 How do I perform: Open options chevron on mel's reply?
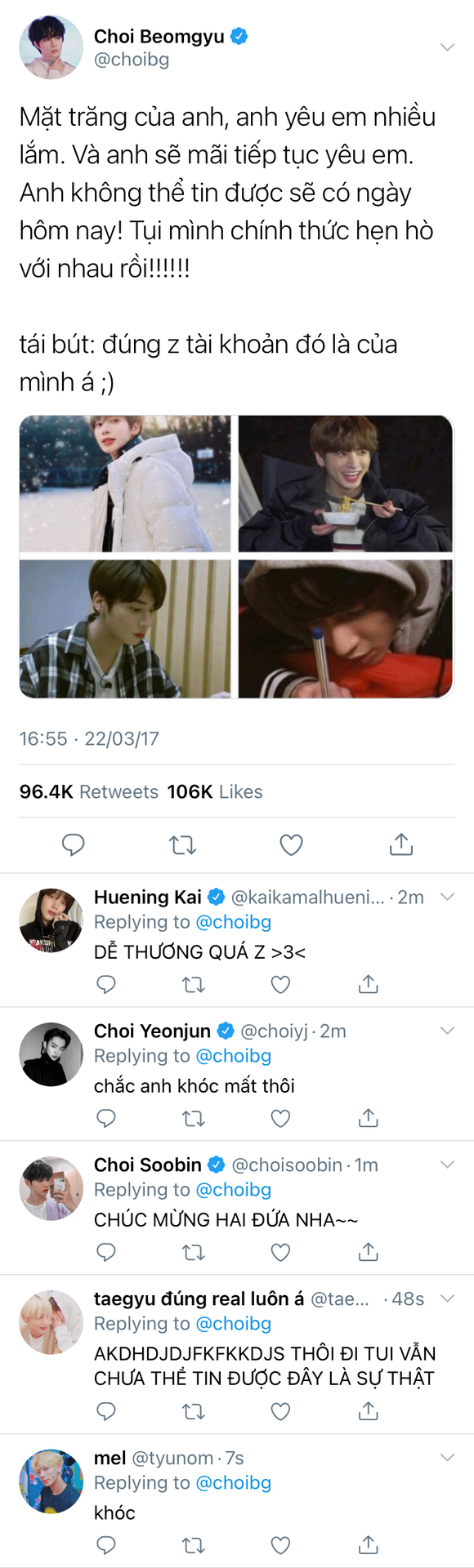pos(447,1458)
